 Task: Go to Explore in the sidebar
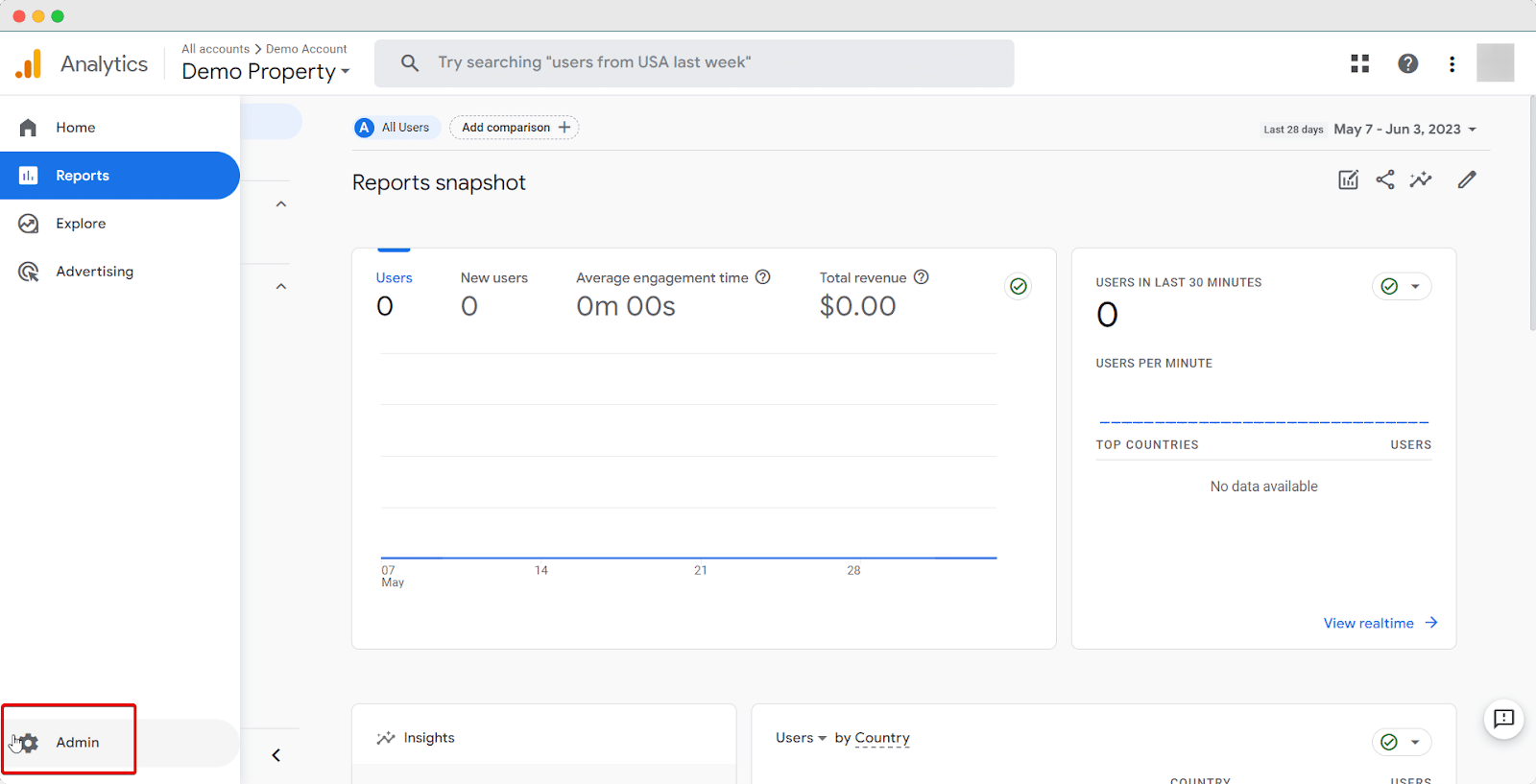tap(81, 224)
